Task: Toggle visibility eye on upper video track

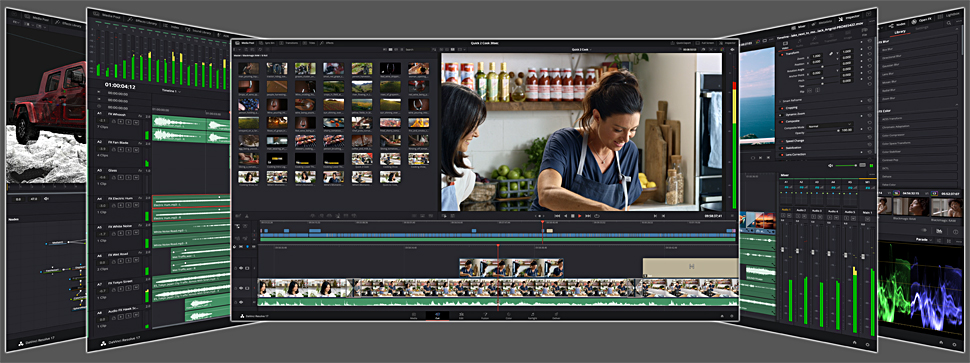Action: pyautogui.click(x=241, y=268)
